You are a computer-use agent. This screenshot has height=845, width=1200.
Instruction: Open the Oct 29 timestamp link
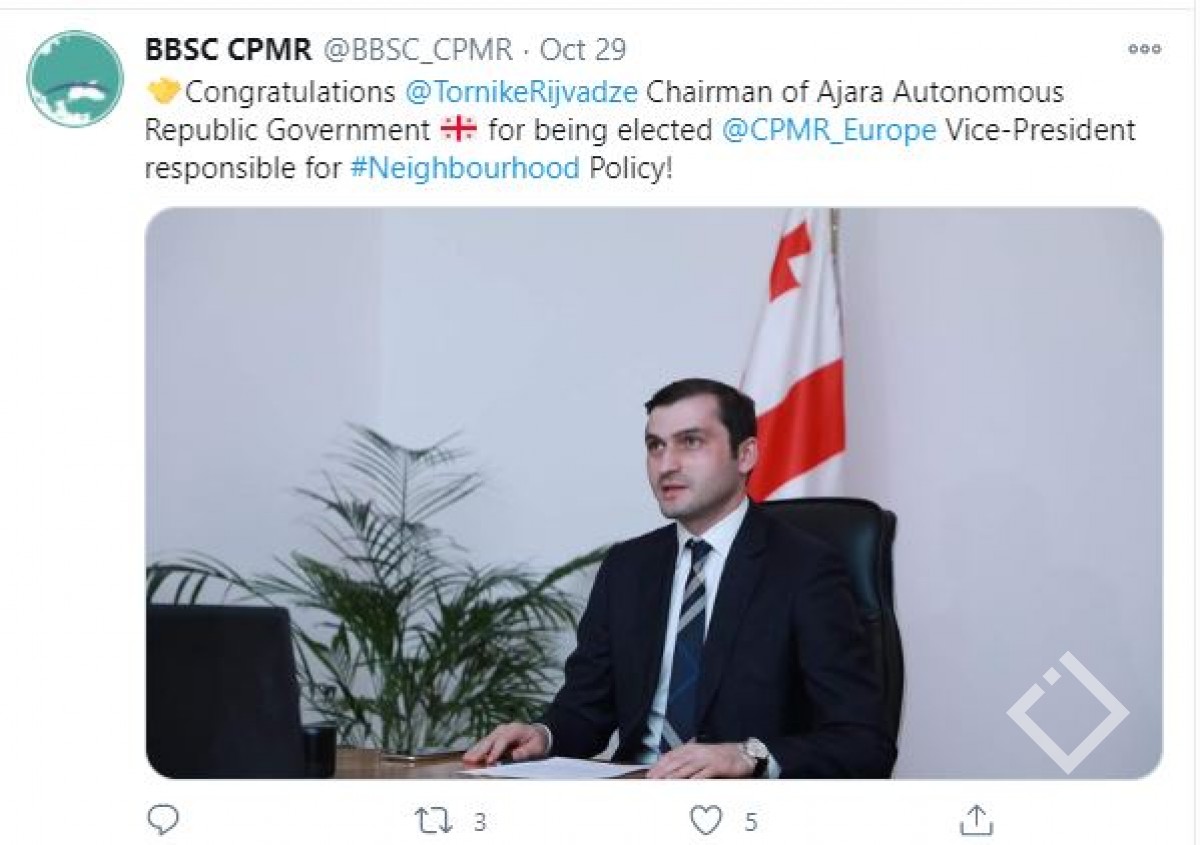click(x=583, y=49)
